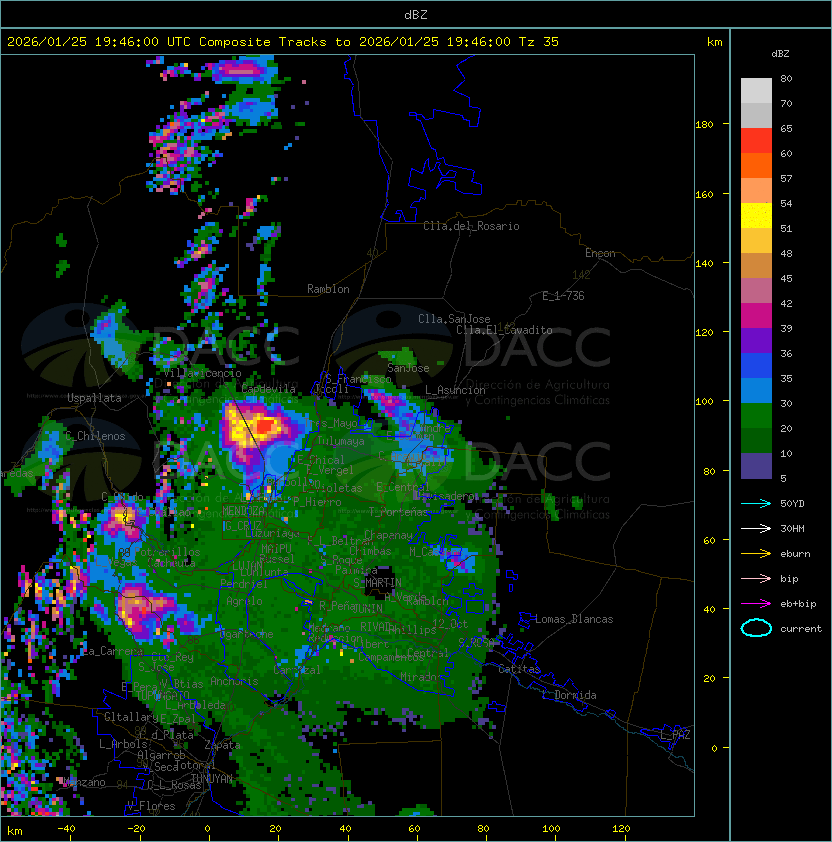Click the 'dBZ' heading above color scale

pyautogui.click(x=780, y=54)
